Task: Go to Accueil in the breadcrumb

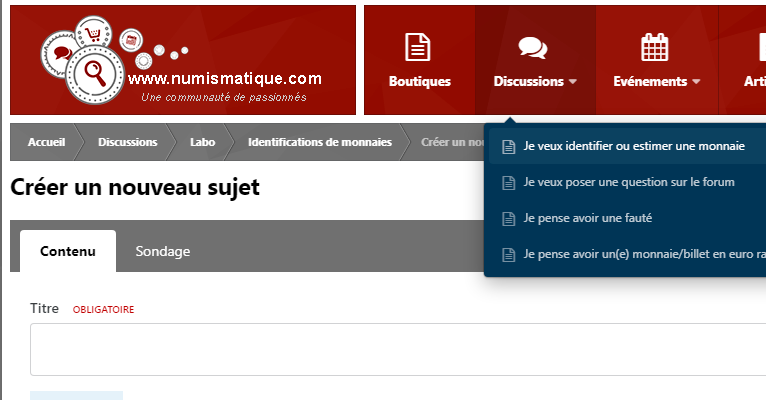Action: click(x=46, y=142)
